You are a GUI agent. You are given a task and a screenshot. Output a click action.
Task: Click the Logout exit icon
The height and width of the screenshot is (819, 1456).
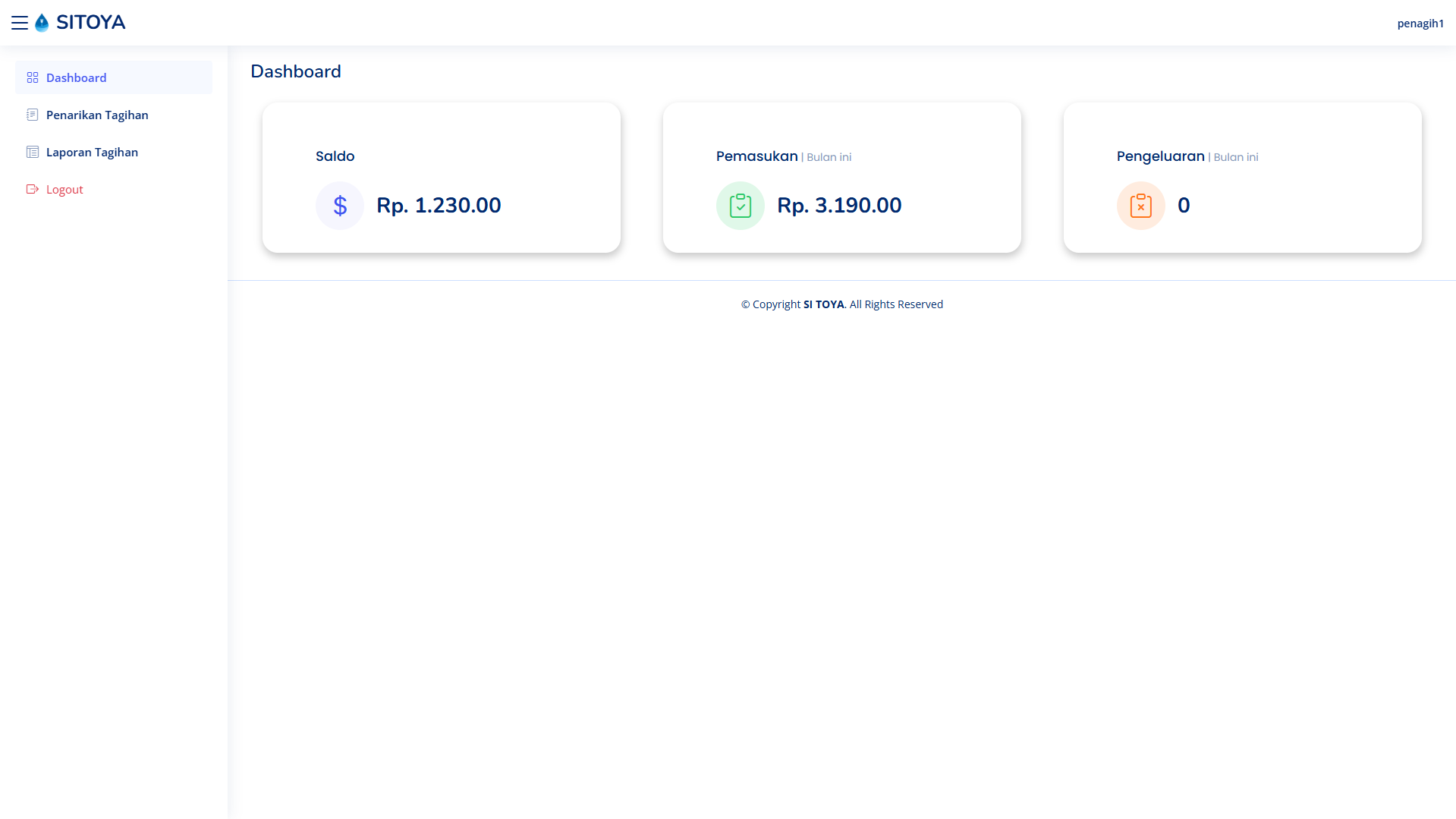click(32, 189)
